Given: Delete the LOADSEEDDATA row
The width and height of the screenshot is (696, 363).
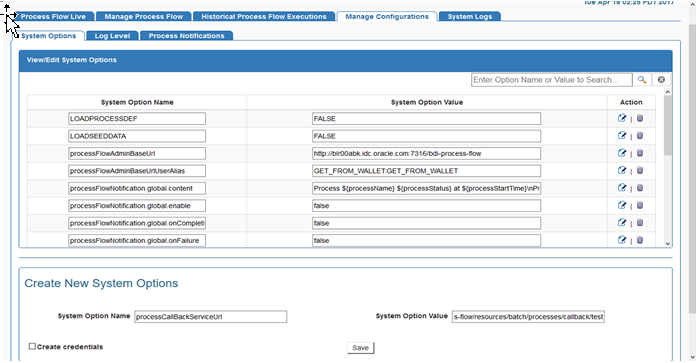Looking at the screenshot, I should 640,135.
